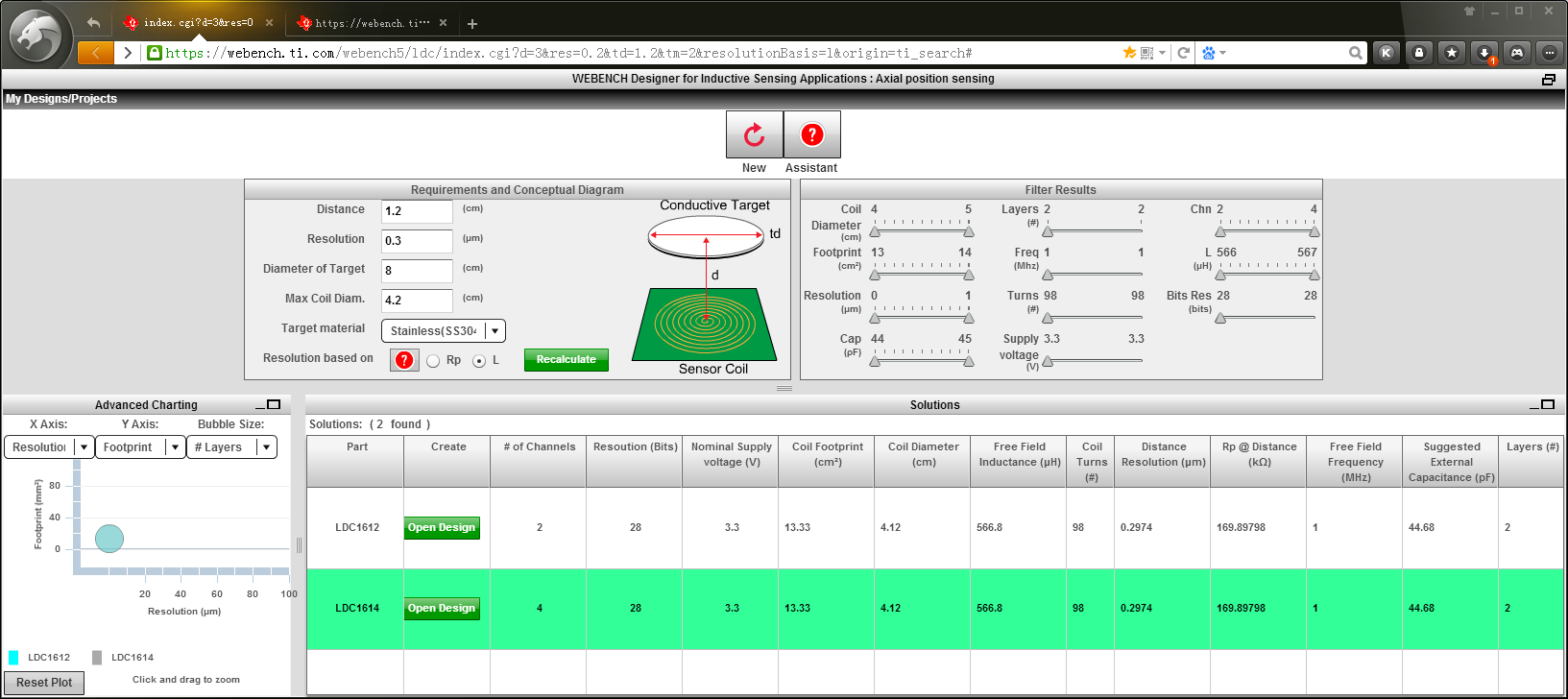Click the lock toolbar icon
Viewport: 1568px width, 699px height.
[1418, 53]
